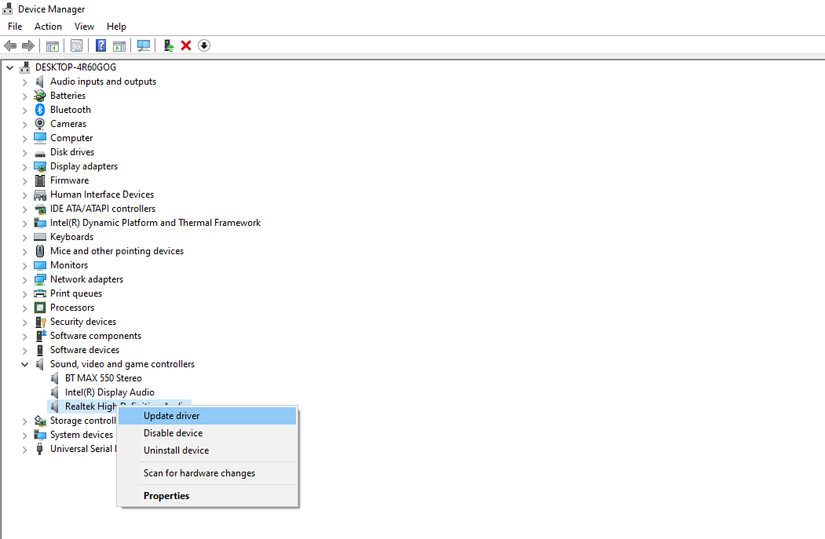Open Properties from the context menu
The image size is (825, 539).
pyautogui.click(x=207, y=496)
